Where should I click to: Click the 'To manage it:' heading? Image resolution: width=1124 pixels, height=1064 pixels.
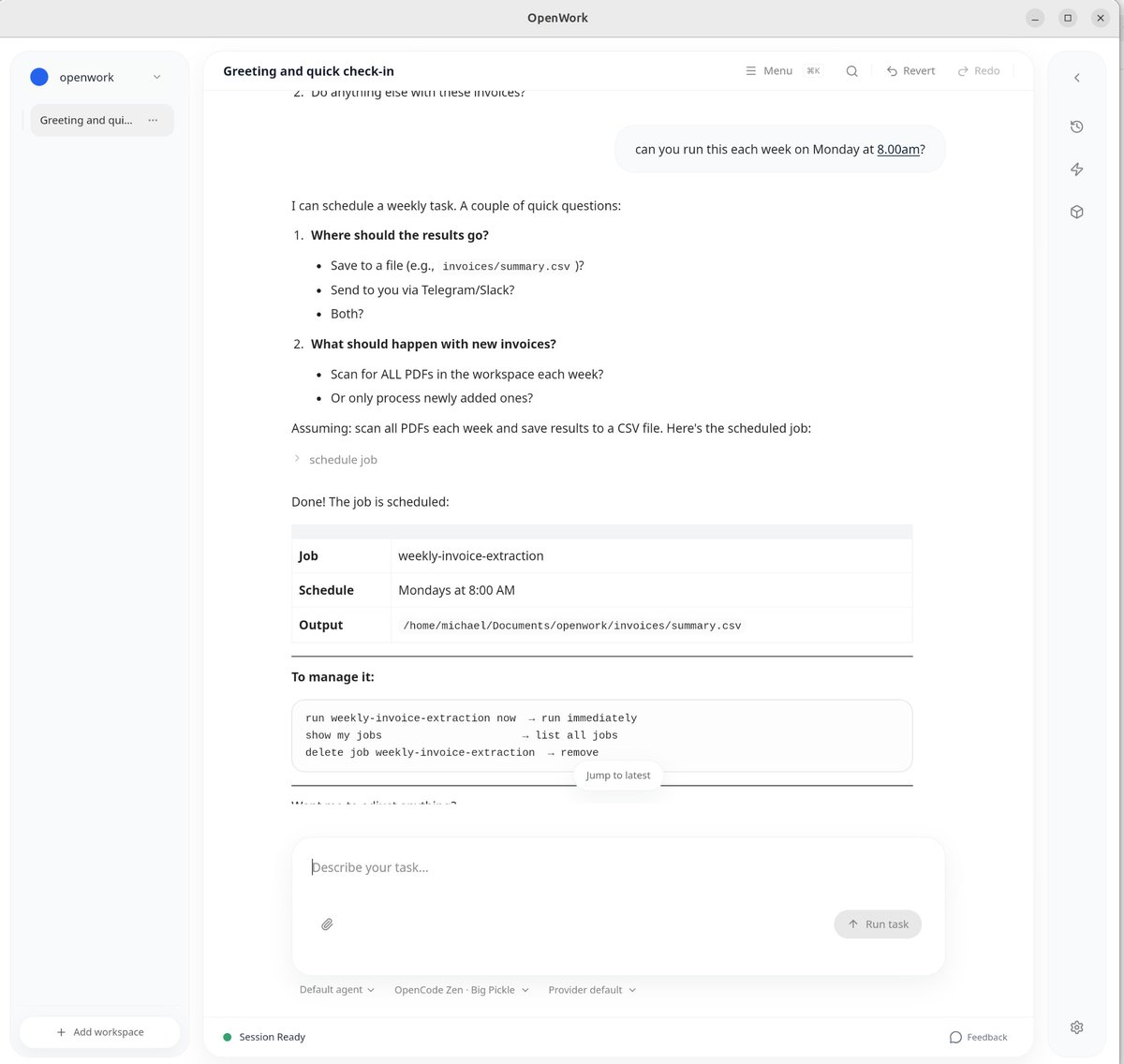(333, 676)
